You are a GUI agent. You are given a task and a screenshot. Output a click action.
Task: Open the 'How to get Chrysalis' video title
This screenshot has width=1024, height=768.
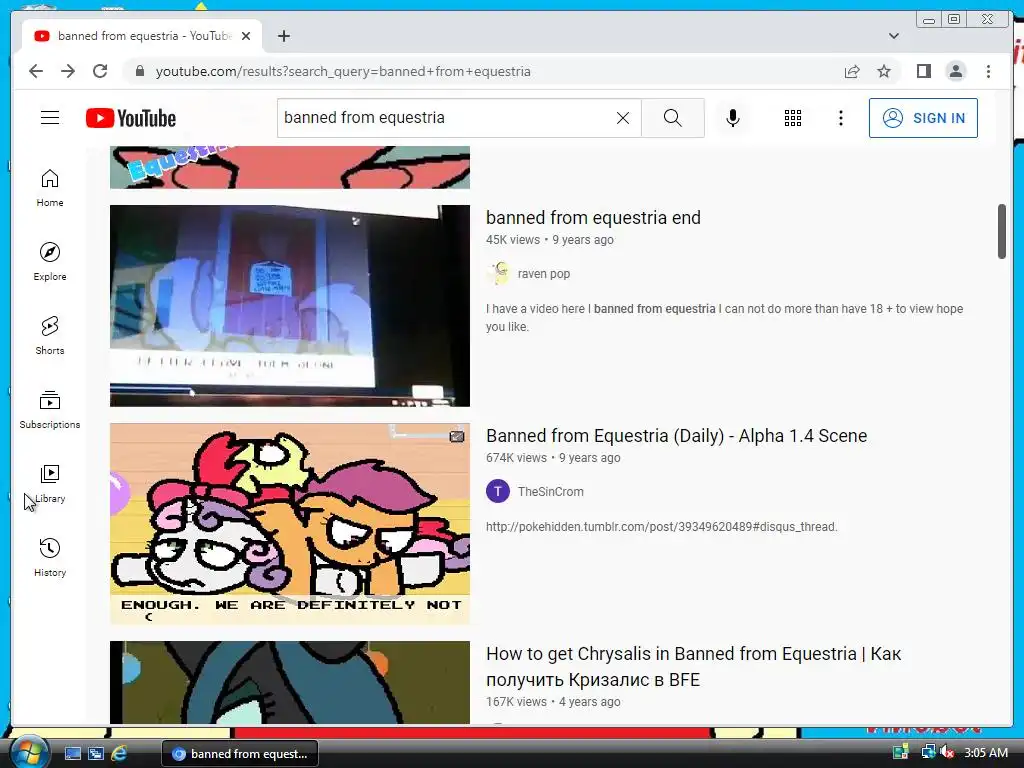[694, 667]
